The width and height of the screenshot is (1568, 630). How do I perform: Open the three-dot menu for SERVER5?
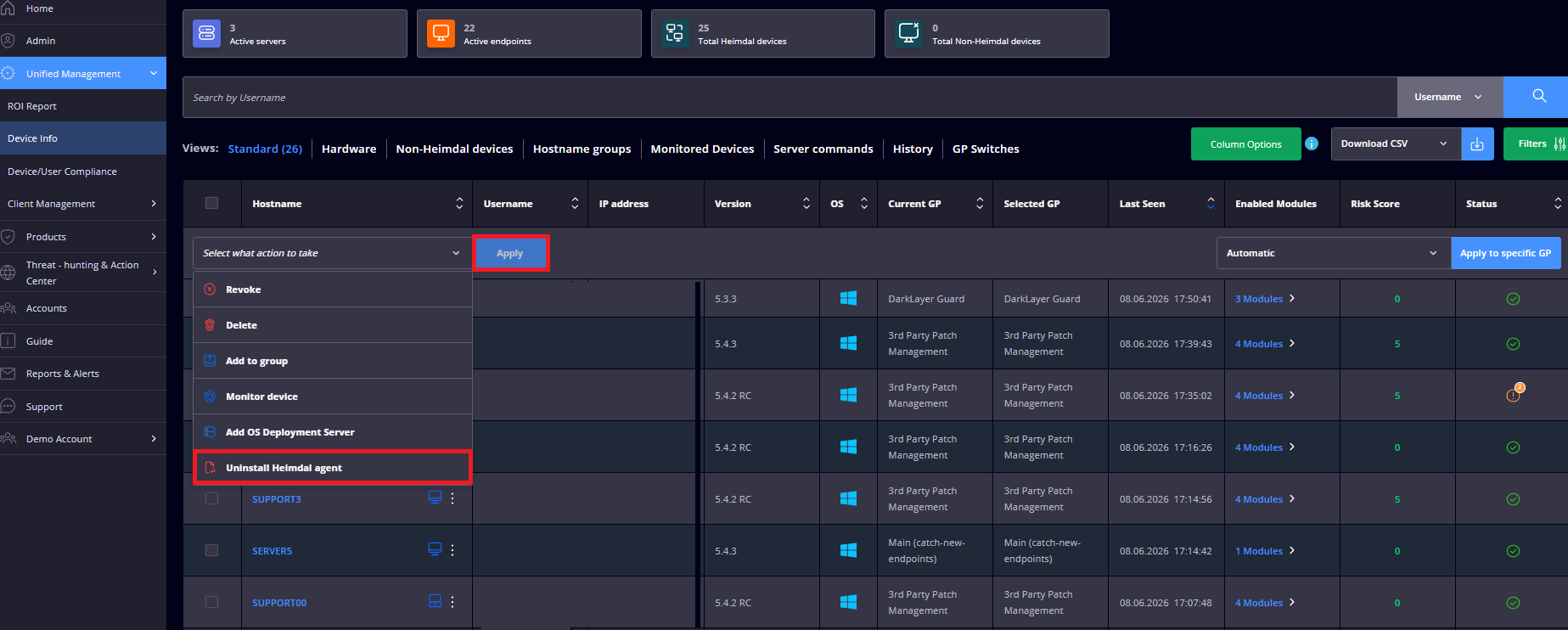tap(452, 550)
